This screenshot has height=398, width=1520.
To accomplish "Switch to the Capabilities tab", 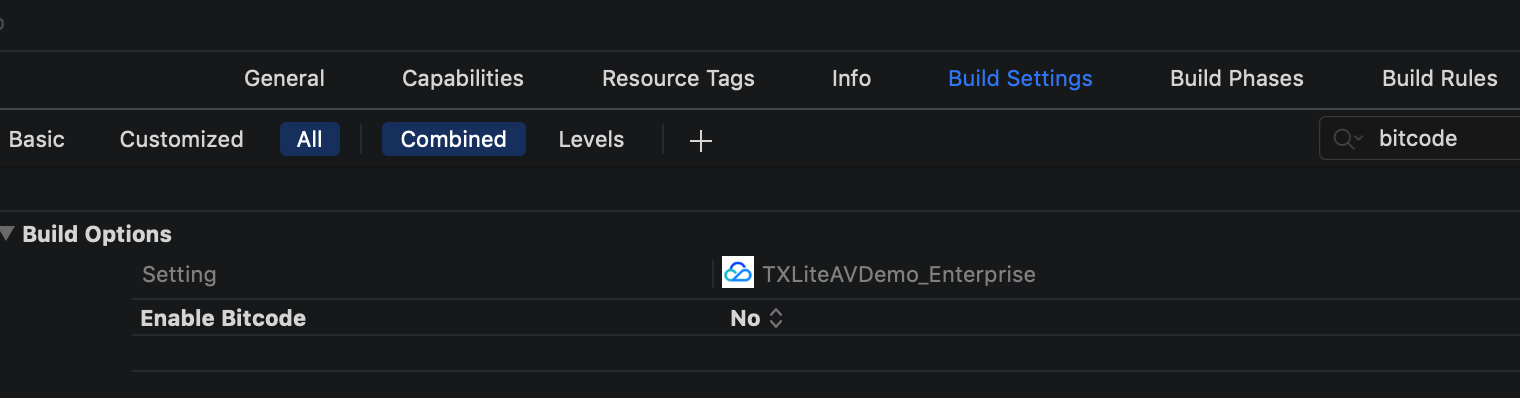I will pyautogui.click(x=463, y=78).
